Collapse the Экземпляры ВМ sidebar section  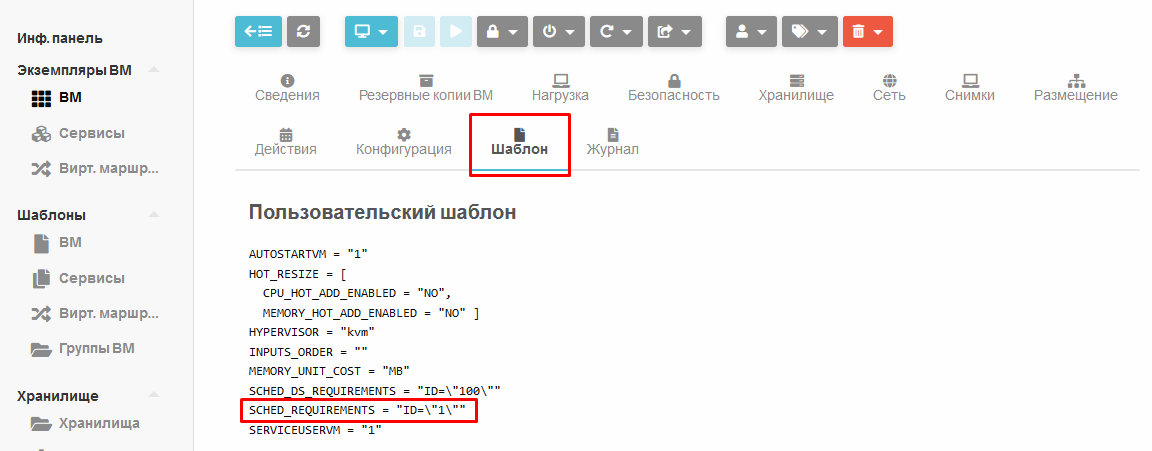click(x=154, y=71)
